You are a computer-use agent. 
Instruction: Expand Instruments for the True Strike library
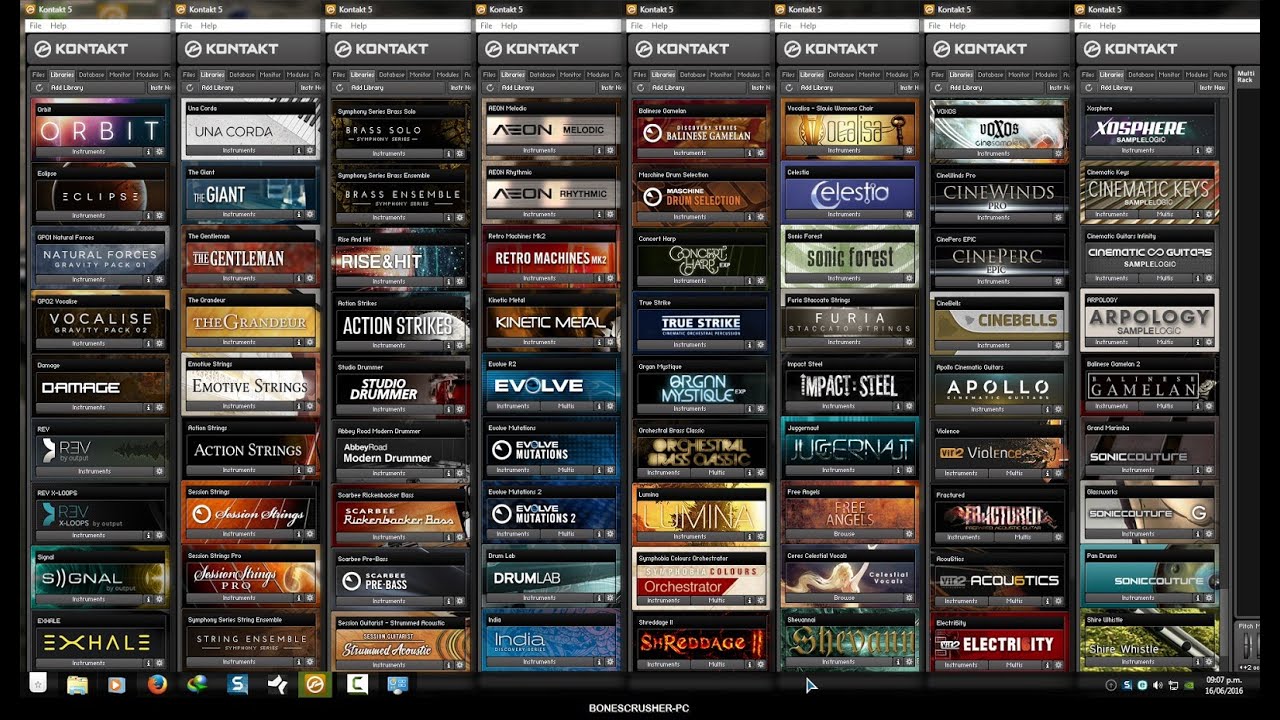point(689,345)
